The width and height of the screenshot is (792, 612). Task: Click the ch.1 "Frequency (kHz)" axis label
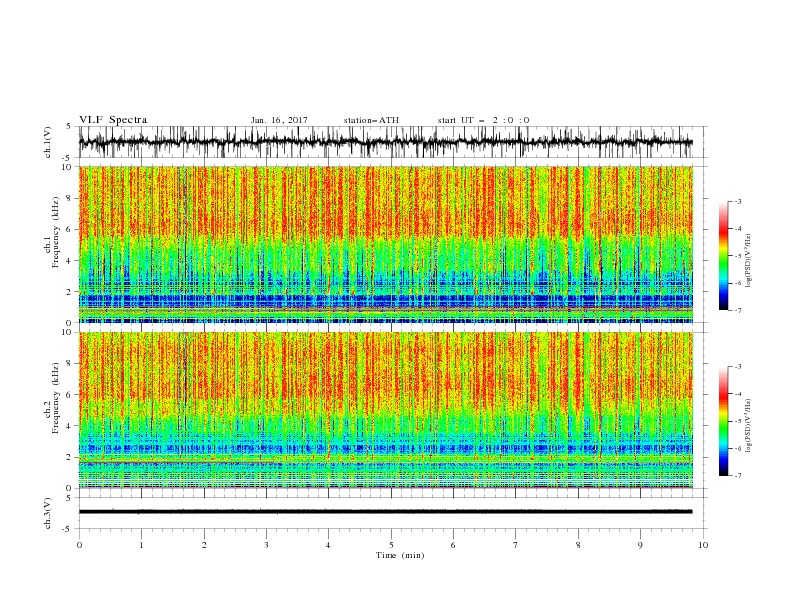tap(55, 233)
